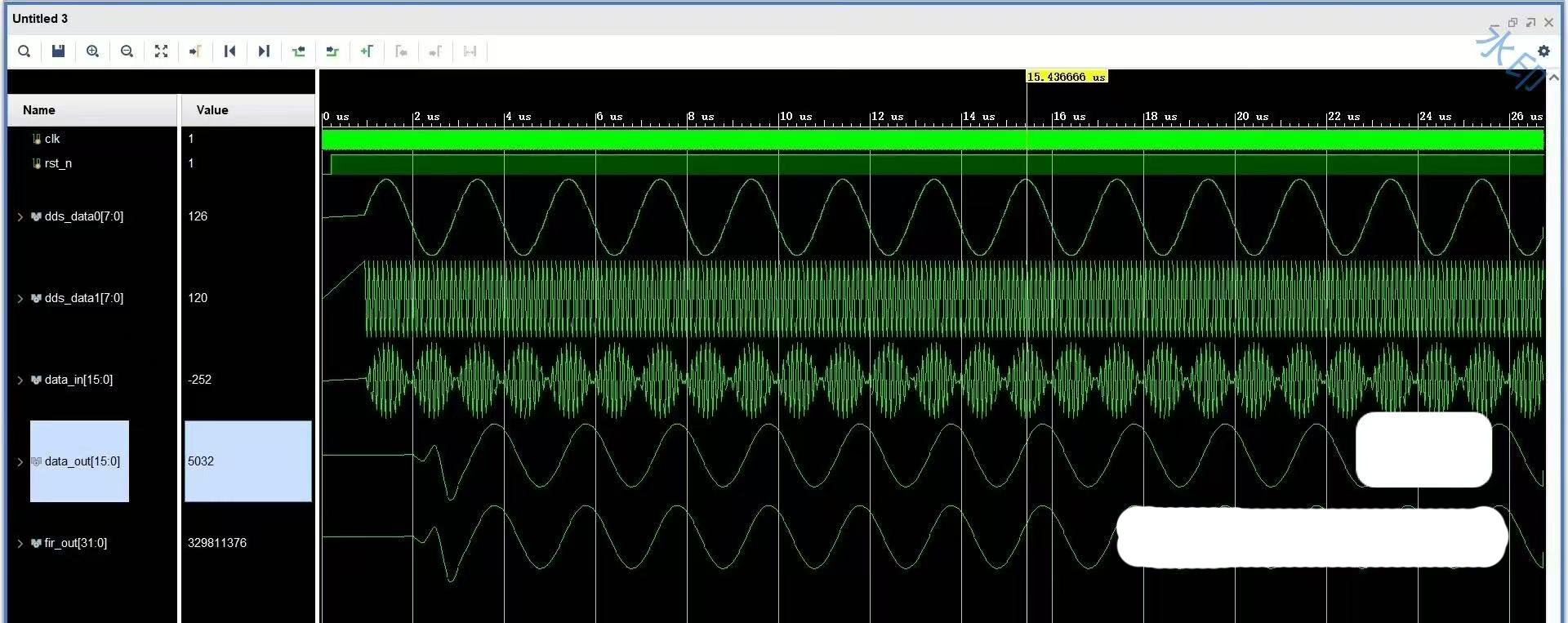1568x623 pixels.
Task: Go to previous transition
Action: (298, 51)
